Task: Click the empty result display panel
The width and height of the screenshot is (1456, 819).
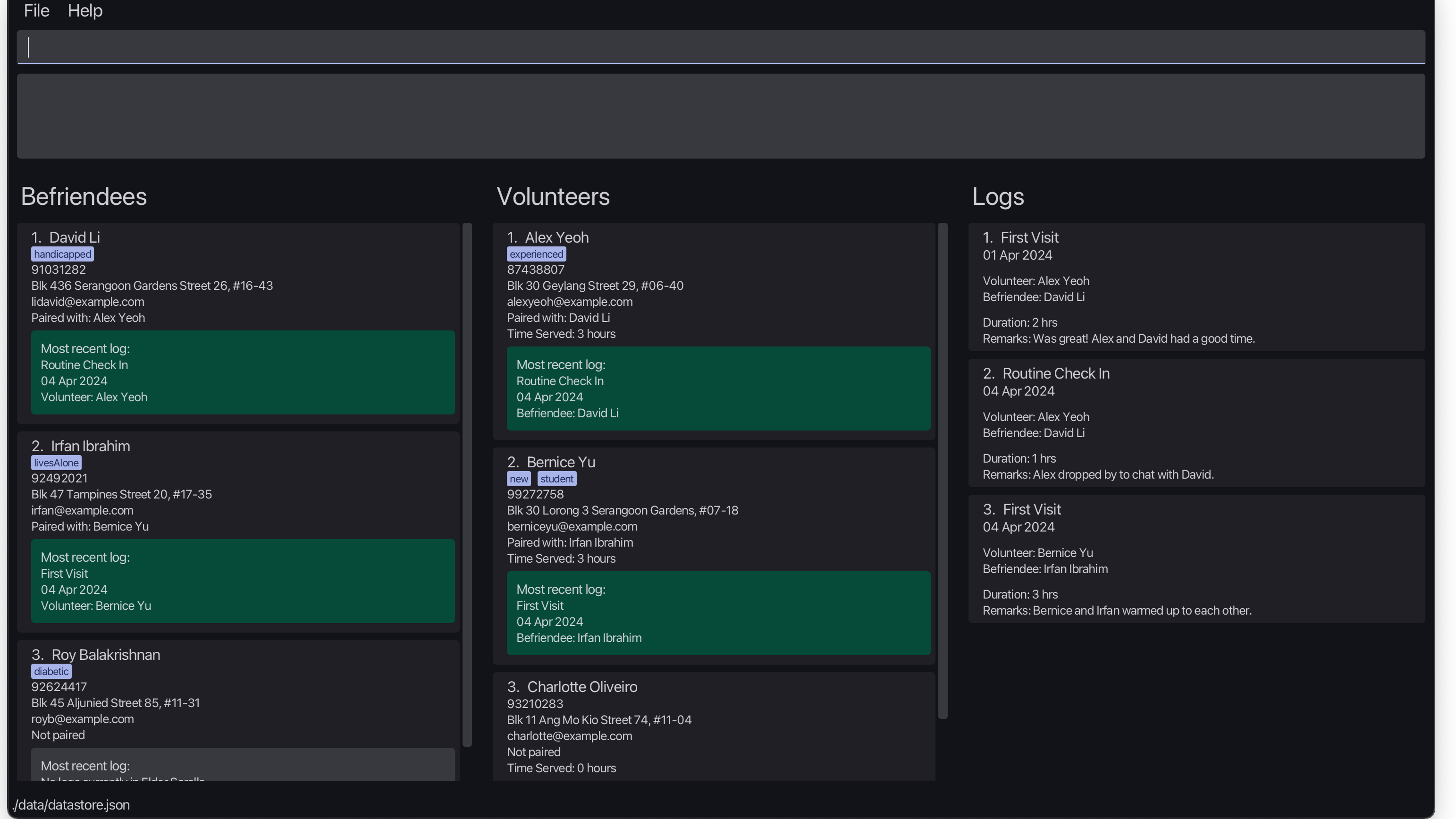Action: 721,116
